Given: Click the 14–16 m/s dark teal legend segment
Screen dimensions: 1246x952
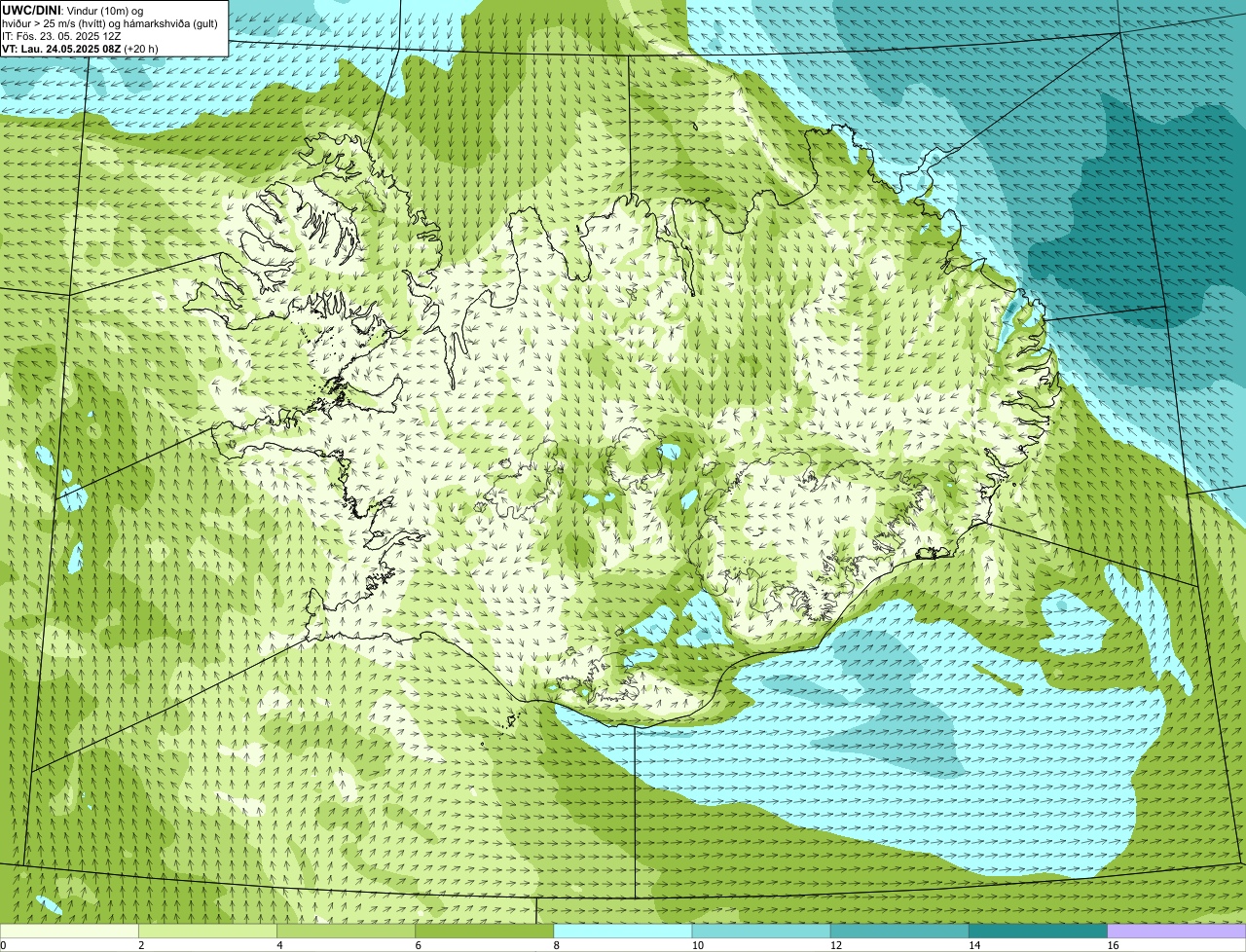Looking at the screenshot, I should [1039, 931].
